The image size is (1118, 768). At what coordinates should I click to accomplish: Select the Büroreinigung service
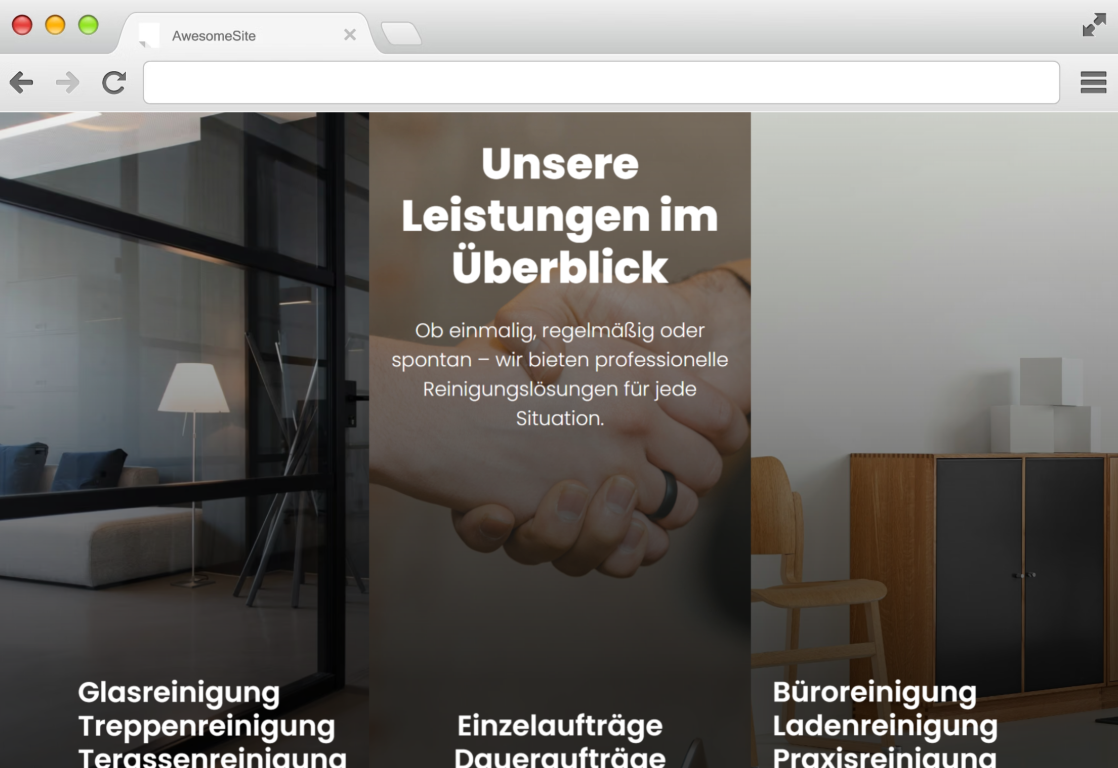874,692
